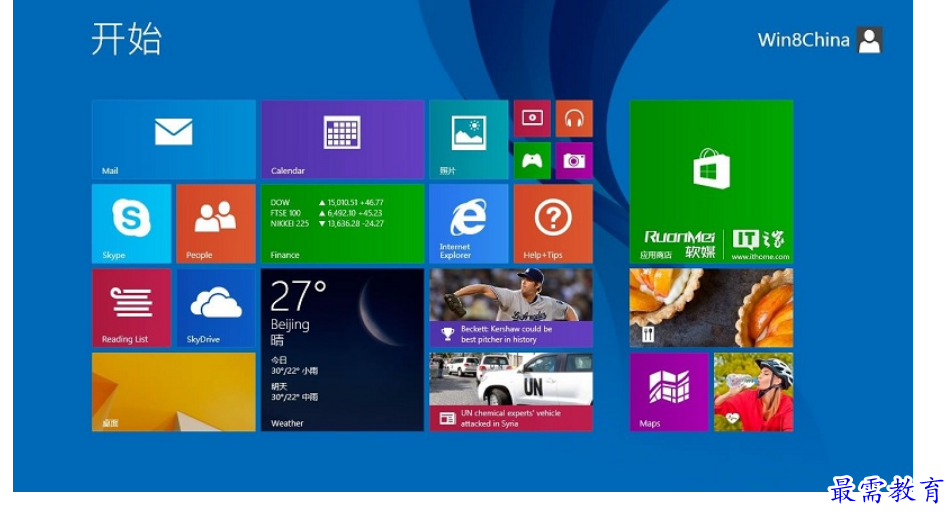
Task: Open the SkyDrive tile
Action: (216, 308)
